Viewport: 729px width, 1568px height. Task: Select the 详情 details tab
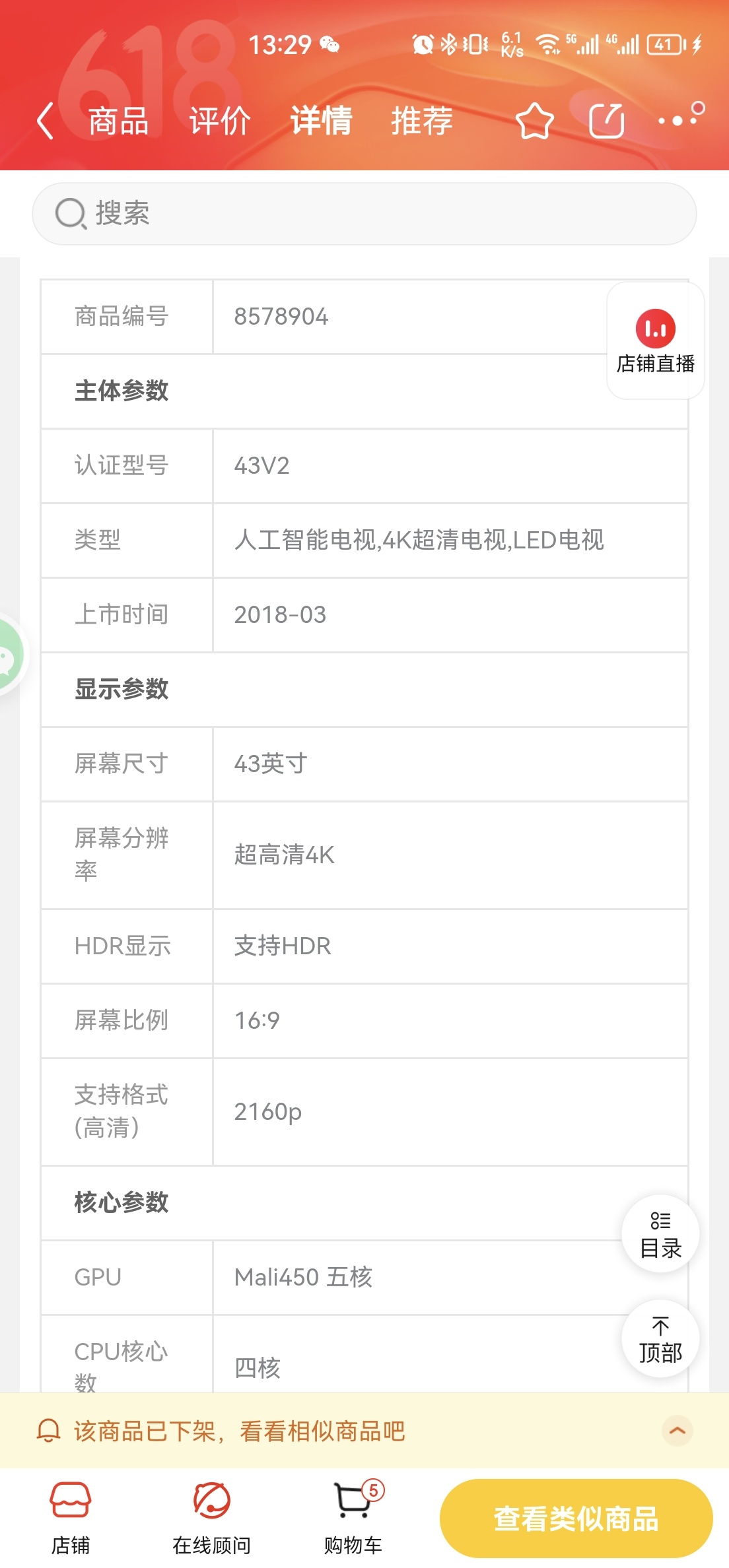[x=321, y=121]
